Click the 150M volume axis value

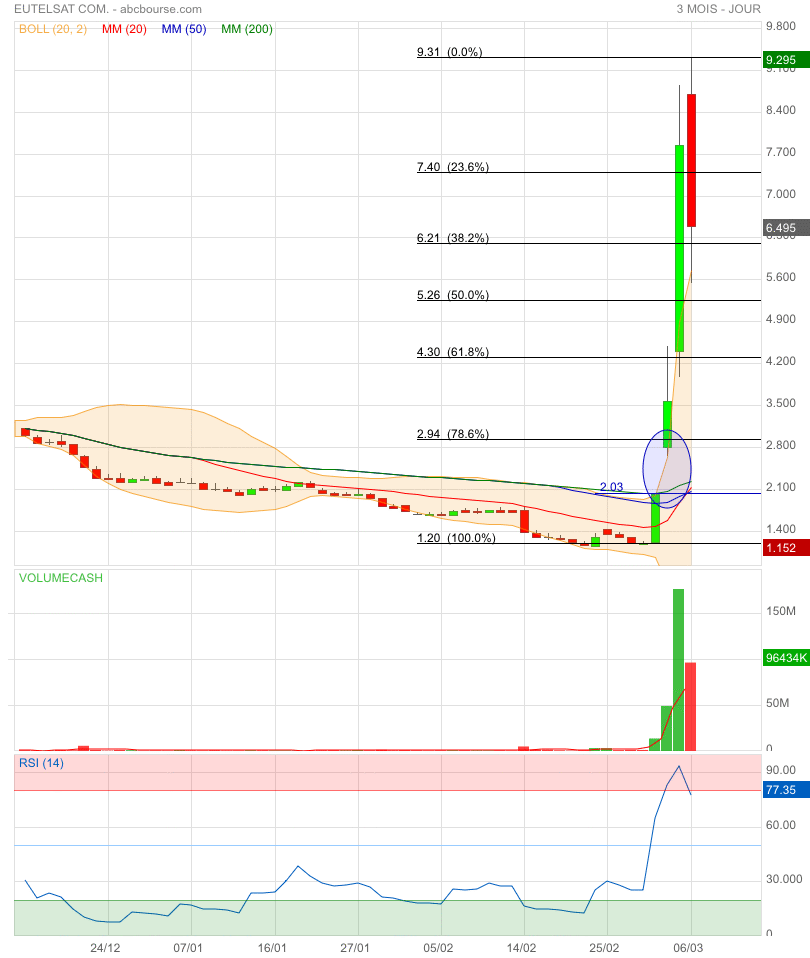[781, 612]
